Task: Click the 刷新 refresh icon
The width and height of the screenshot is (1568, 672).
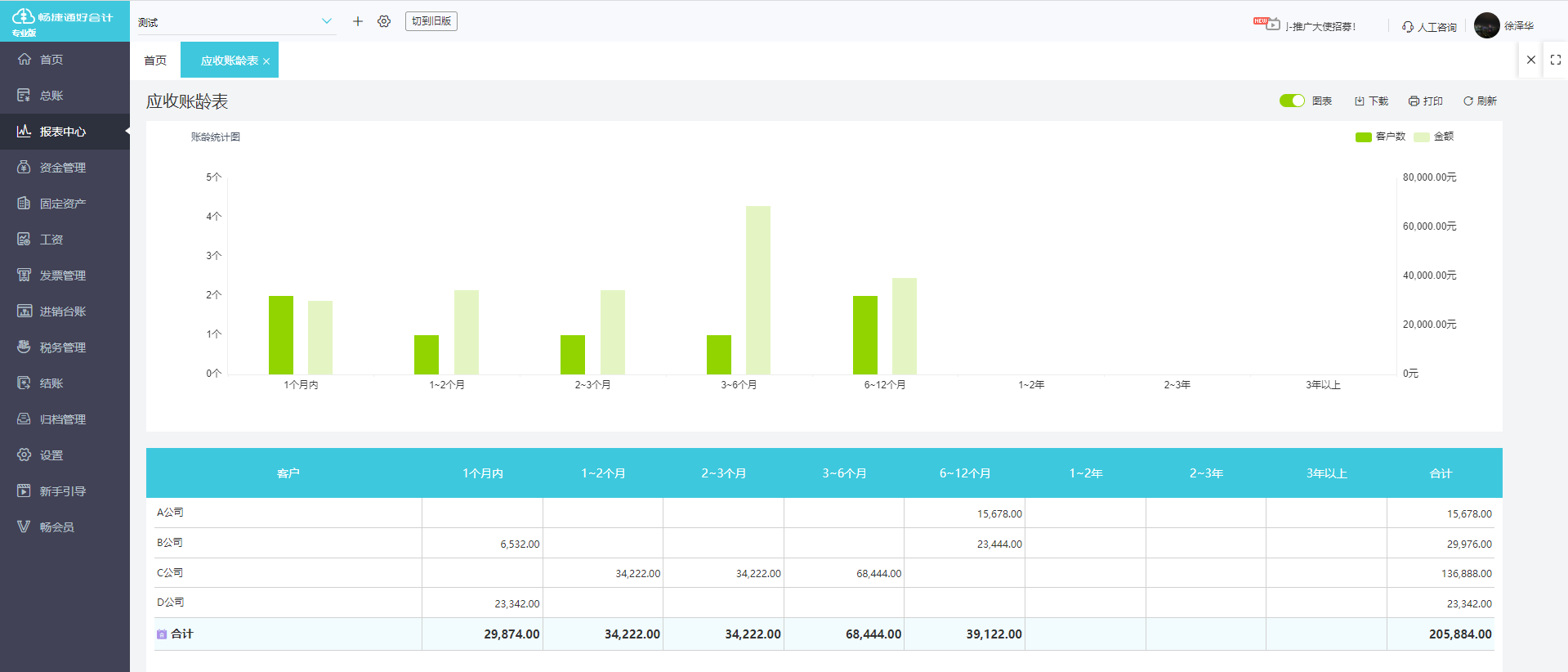Action: point(1468,101)
